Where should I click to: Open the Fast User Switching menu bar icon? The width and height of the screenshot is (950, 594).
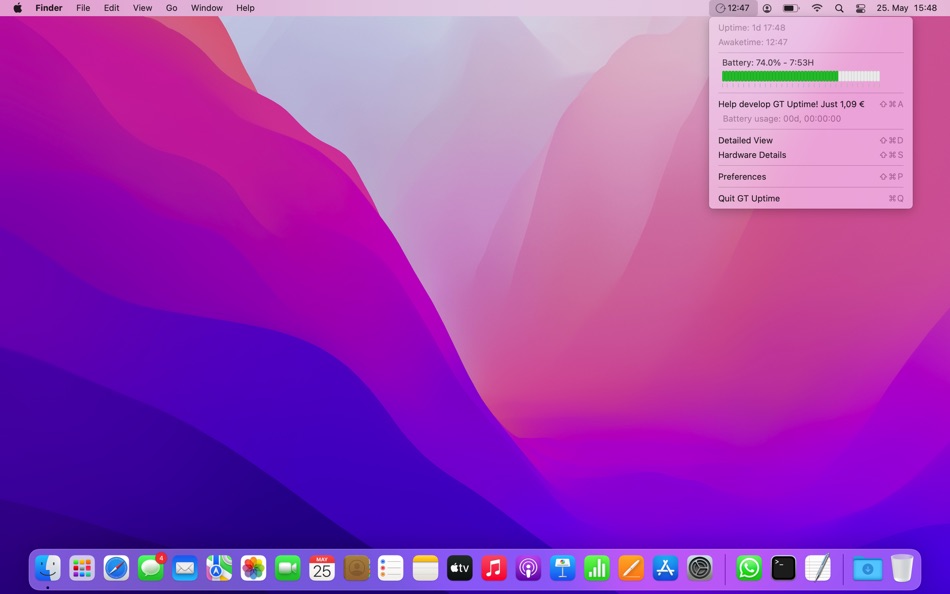(766, 8)
